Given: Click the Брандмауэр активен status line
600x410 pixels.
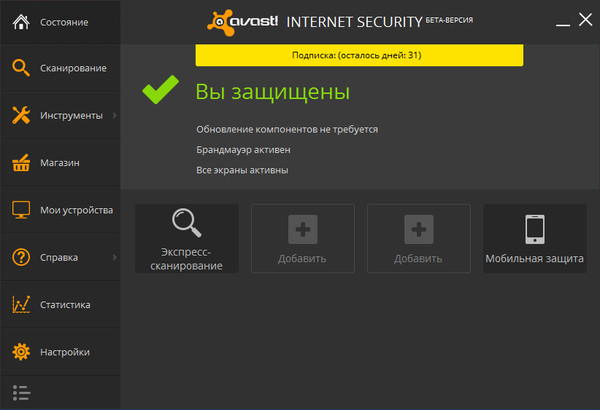Looking at the screenshot, I should pyautogui.click(x=244, y=149).
